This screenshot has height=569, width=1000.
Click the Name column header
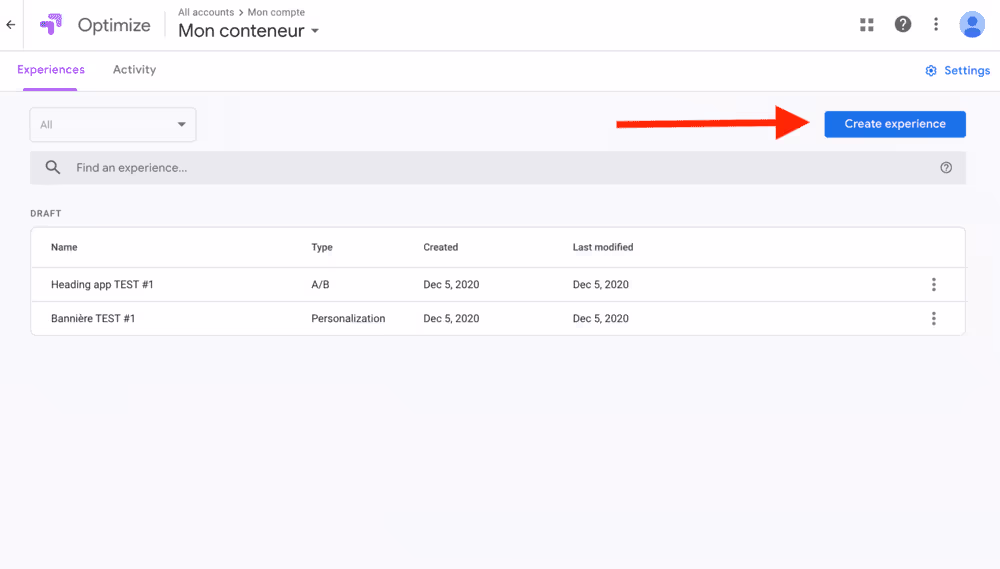[64, 247]
